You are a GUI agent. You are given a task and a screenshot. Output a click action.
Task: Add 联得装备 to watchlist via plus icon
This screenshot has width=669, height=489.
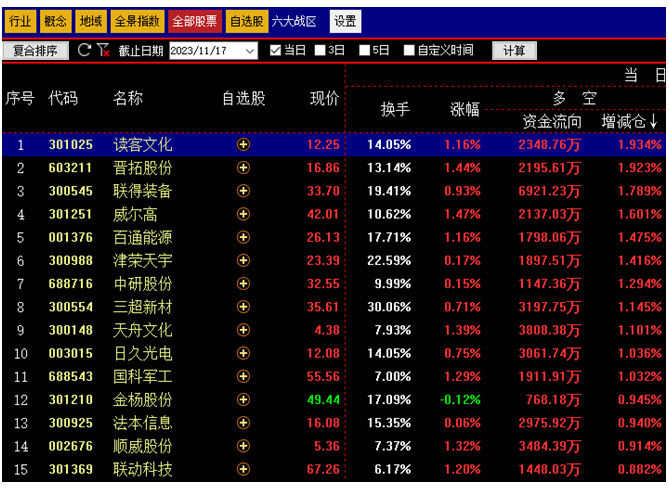pyautogui.click(x=243, y=191)
